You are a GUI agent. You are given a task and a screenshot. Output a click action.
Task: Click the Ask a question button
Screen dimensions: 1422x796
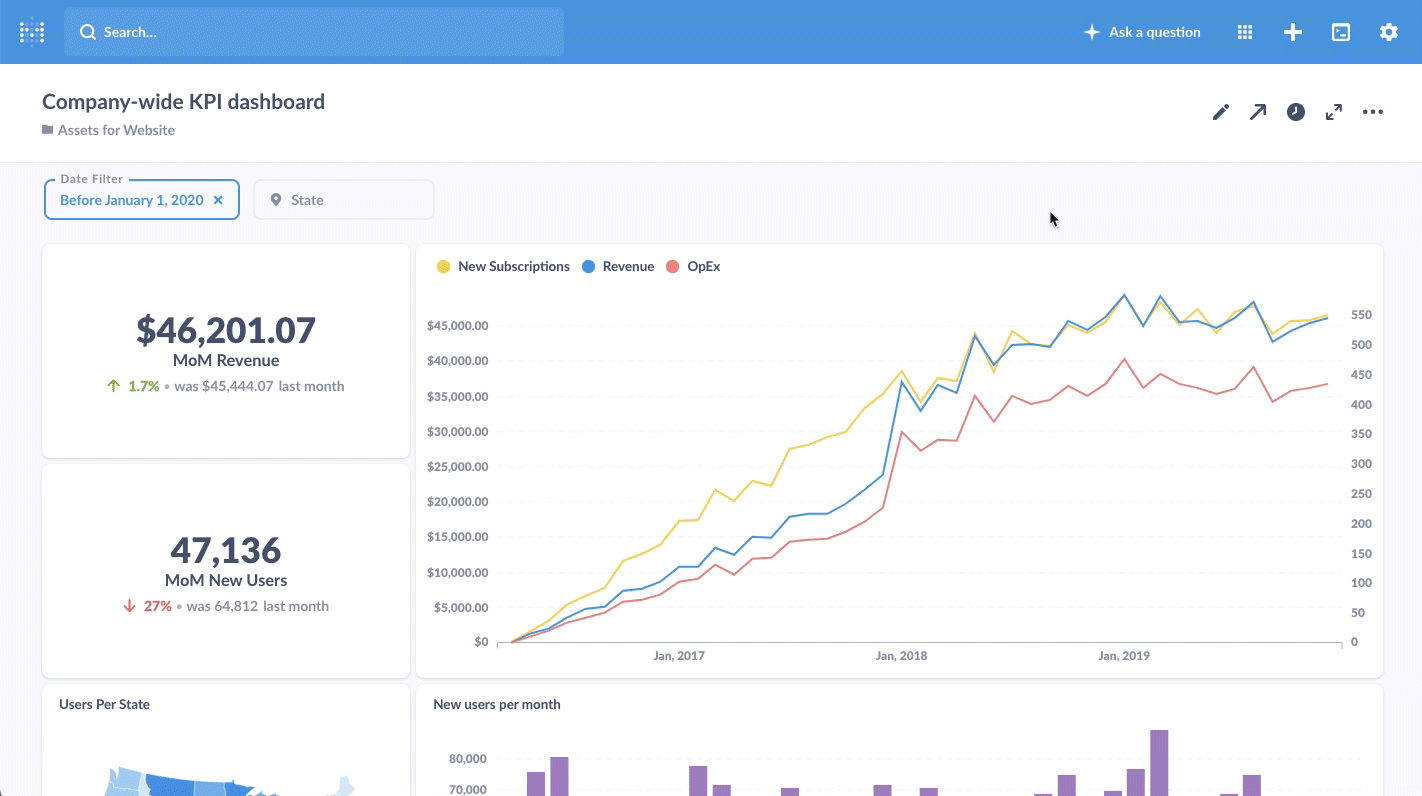pos(1142,31)
